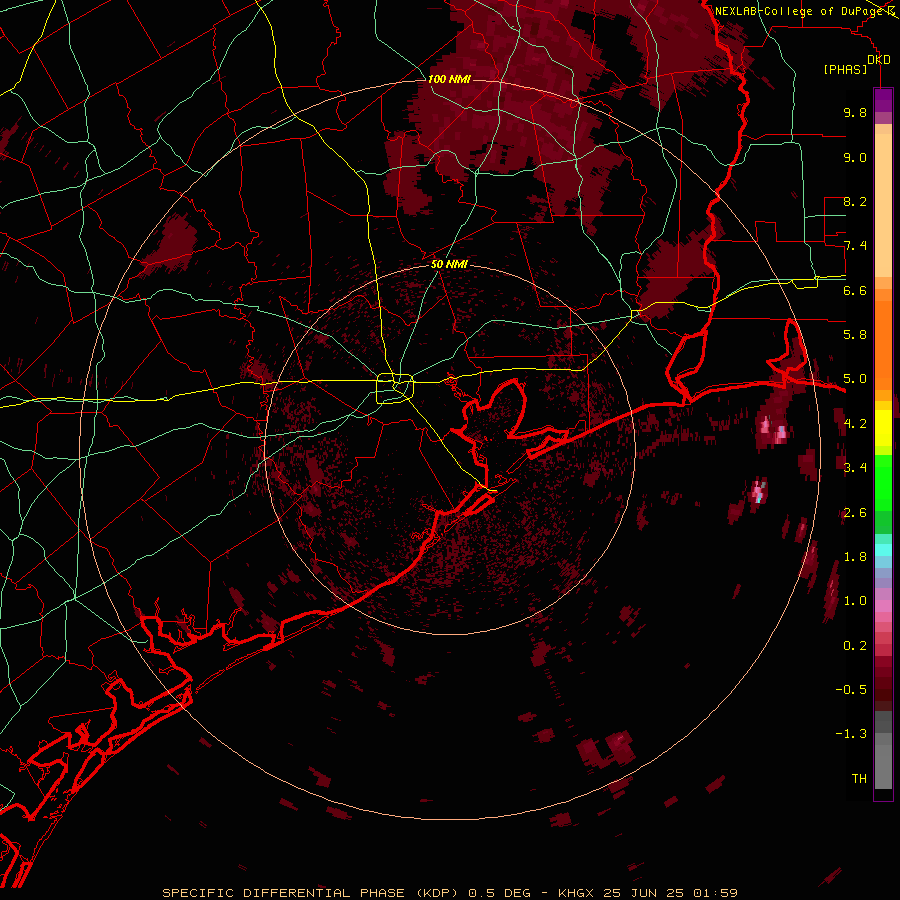Click the DKD unit label above the legend

click(x=879, y=60)
